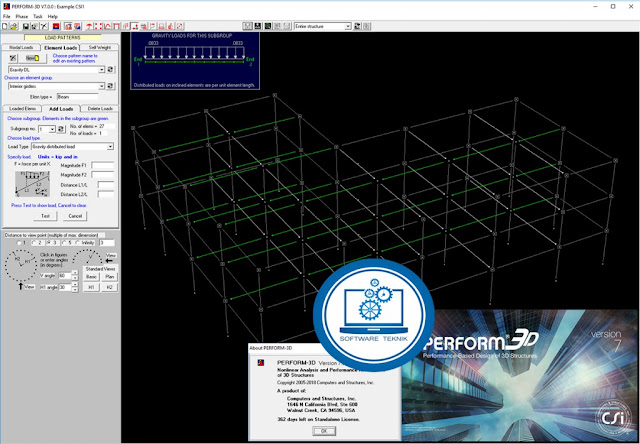640x444 pixels.
Task: Click the V elevation angle dial
Action: (x=87, y=256)
